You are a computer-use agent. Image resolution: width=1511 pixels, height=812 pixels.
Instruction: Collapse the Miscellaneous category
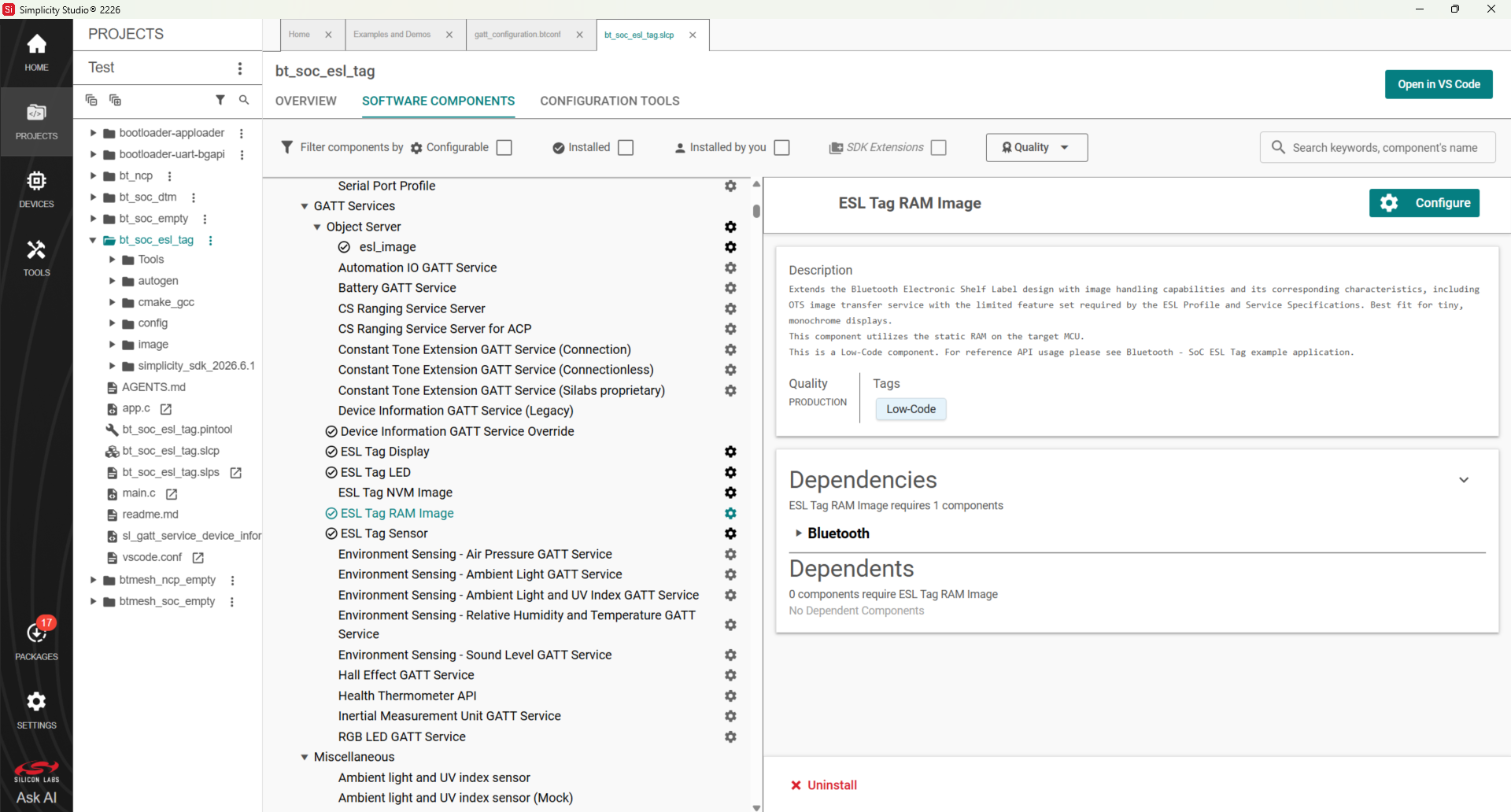coord(305,757)
